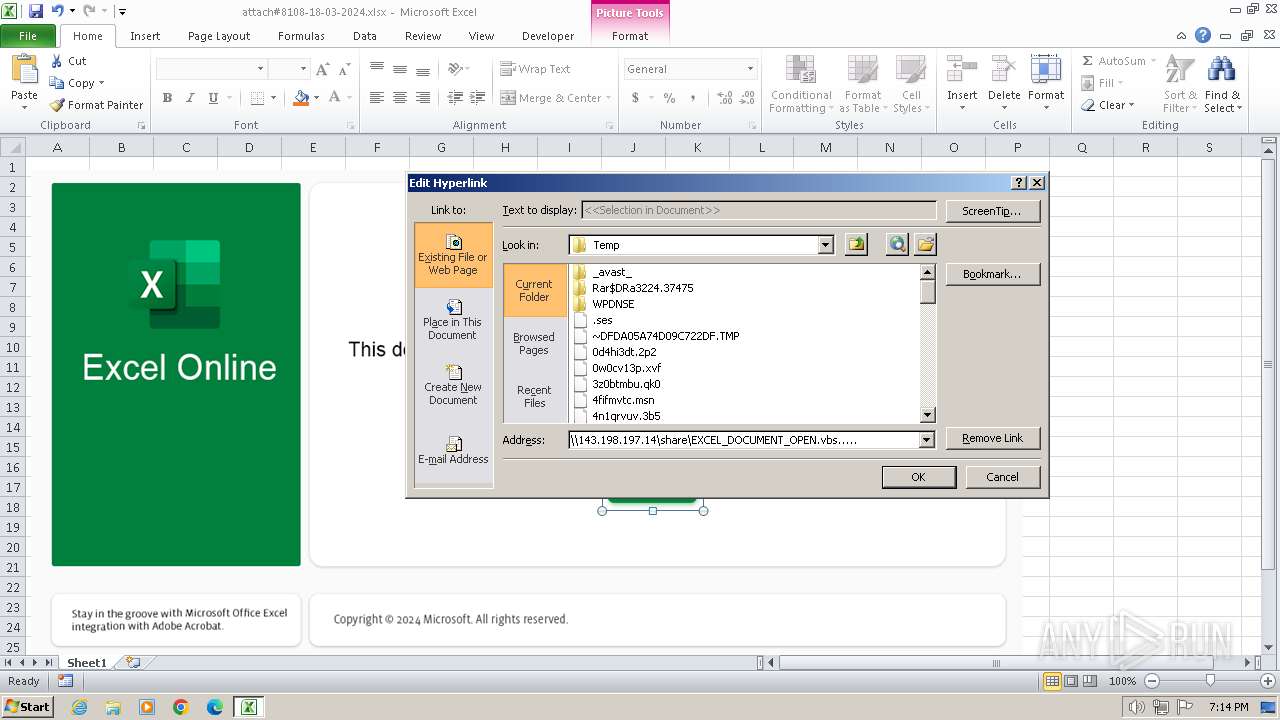1280x720 pixels.
Task: Open the font size dropdown
Action: [302, 69]
